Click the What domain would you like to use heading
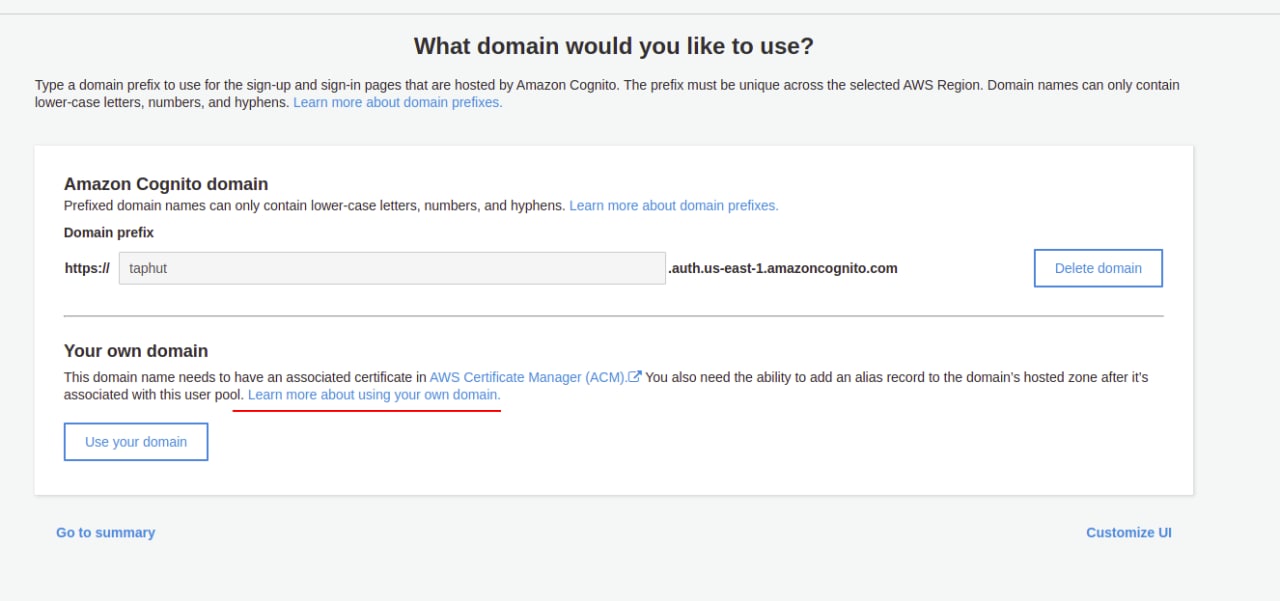This screenshot has width=1280, height=601. 614,46
